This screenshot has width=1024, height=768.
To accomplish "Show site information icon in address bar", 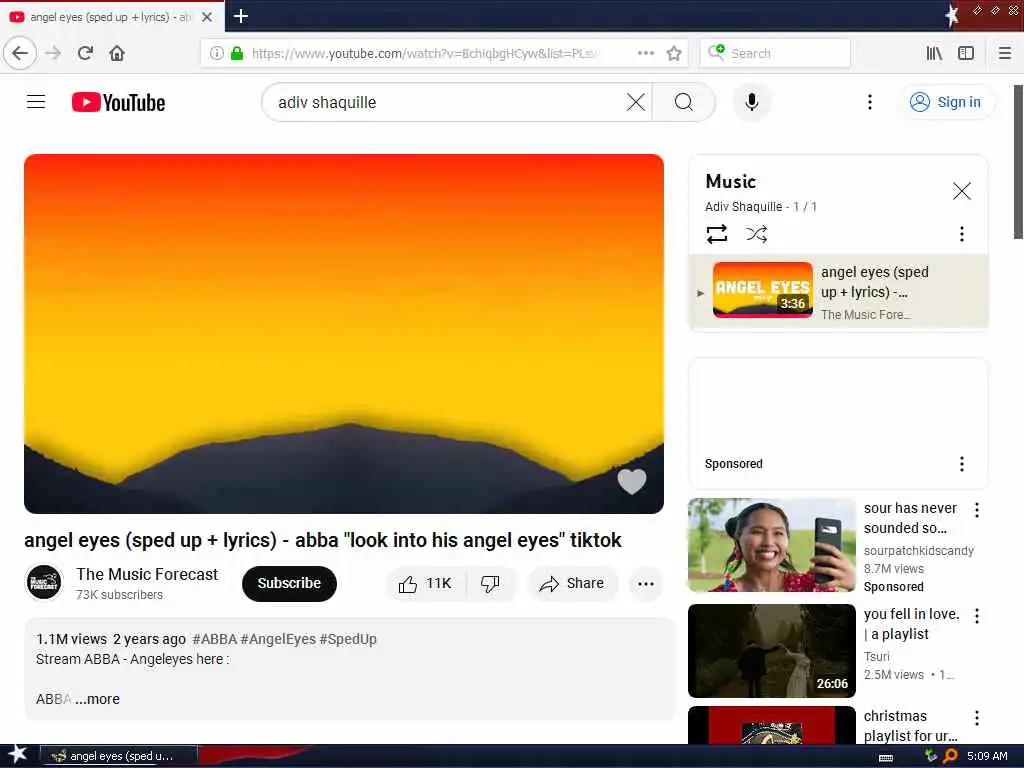I will 216,53.
